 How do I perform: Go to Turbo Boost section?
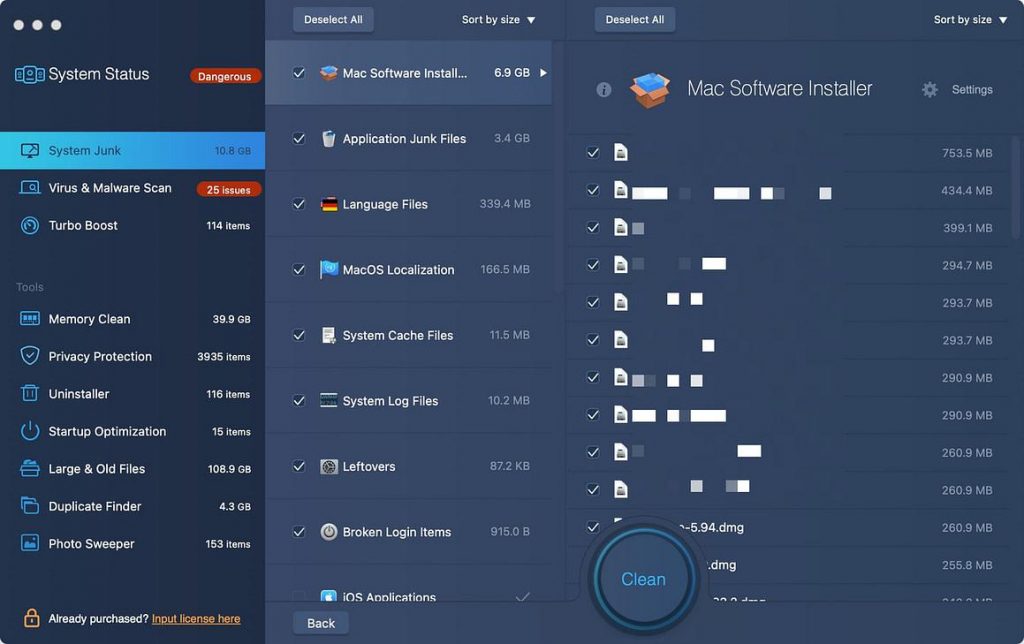83,226
